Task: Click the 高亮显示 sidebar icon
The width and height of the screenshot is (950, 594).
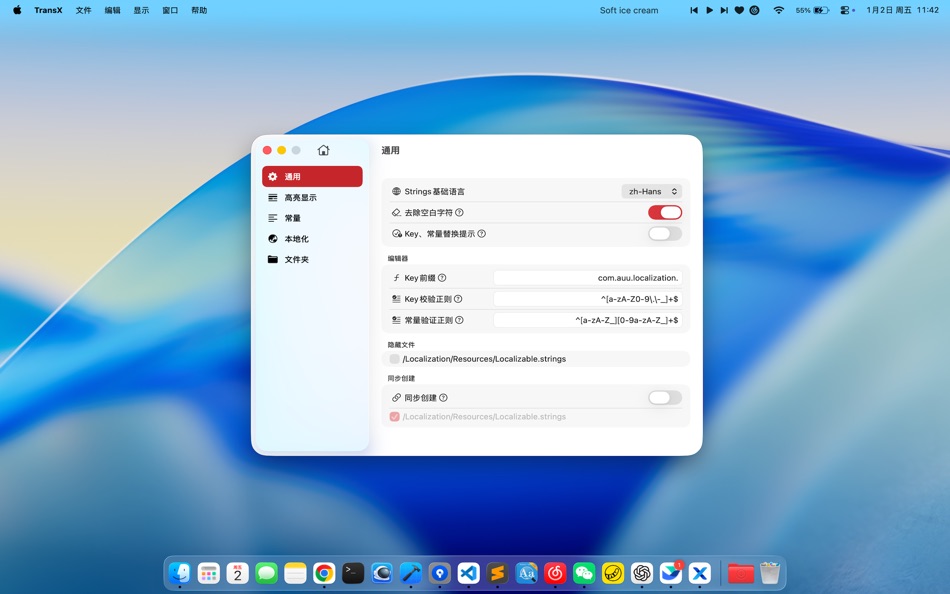Action: 271,197
